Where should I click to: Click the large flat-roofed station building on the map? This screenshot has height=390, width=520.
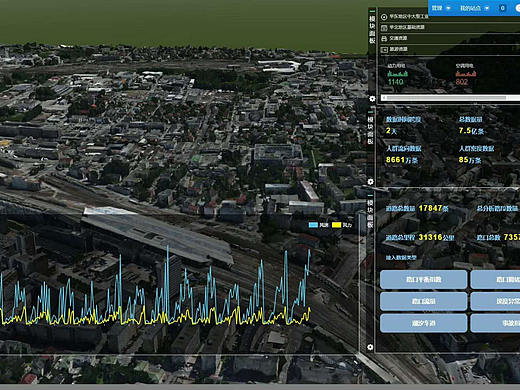click(157, 235)
